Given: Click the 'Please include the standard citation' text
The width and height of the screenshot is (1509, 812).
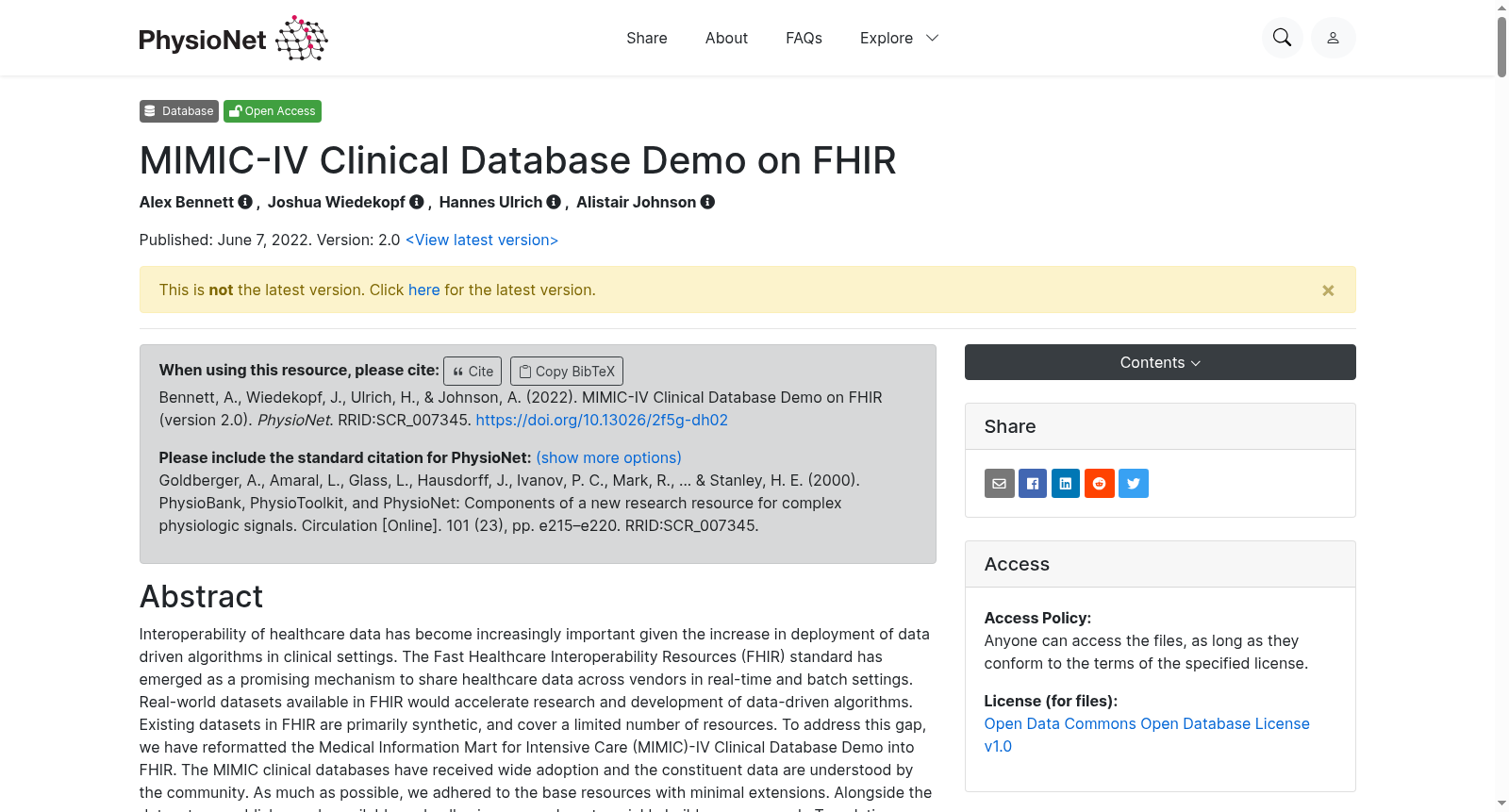Looking at the screenshot, I should pos(345,457).
